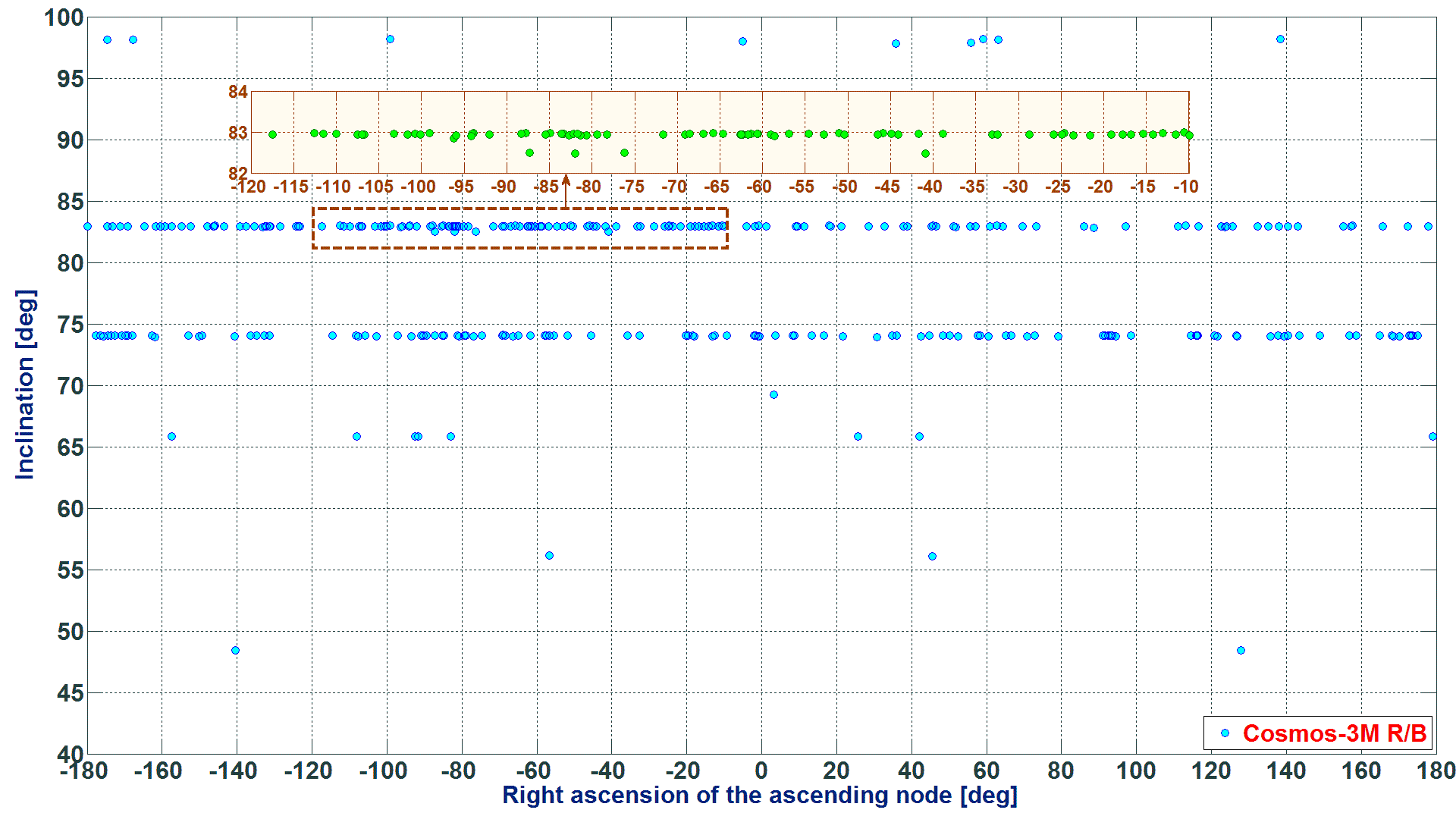Select the 98° inclination point near RAAN 138

1280,39
